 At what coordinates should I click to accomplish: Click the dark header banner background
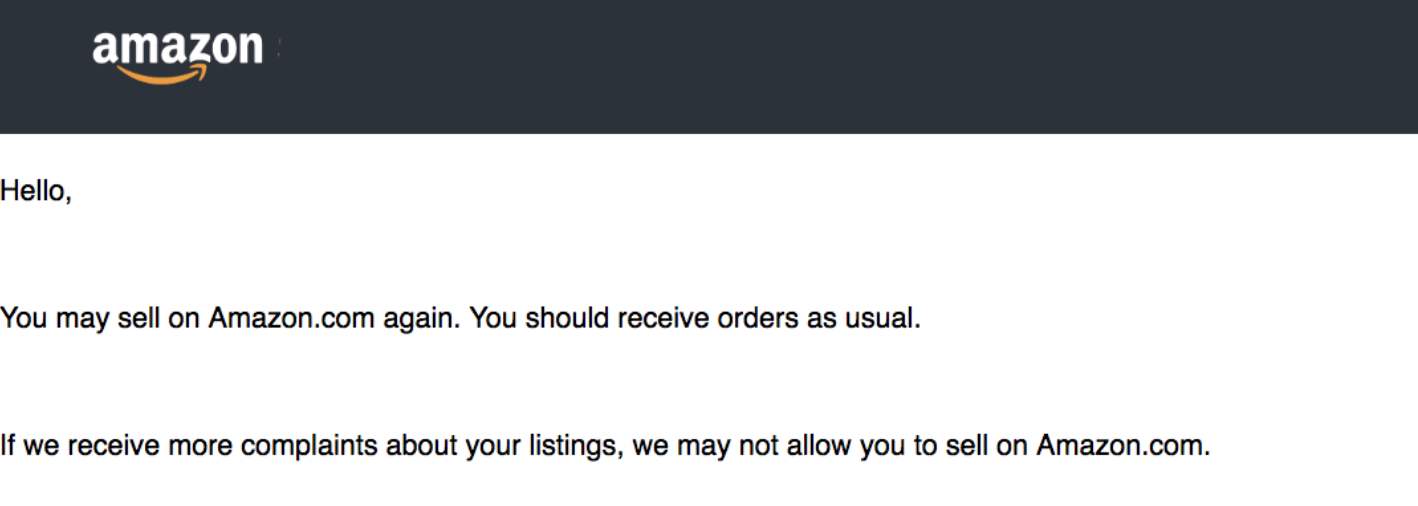coord(800,66)
